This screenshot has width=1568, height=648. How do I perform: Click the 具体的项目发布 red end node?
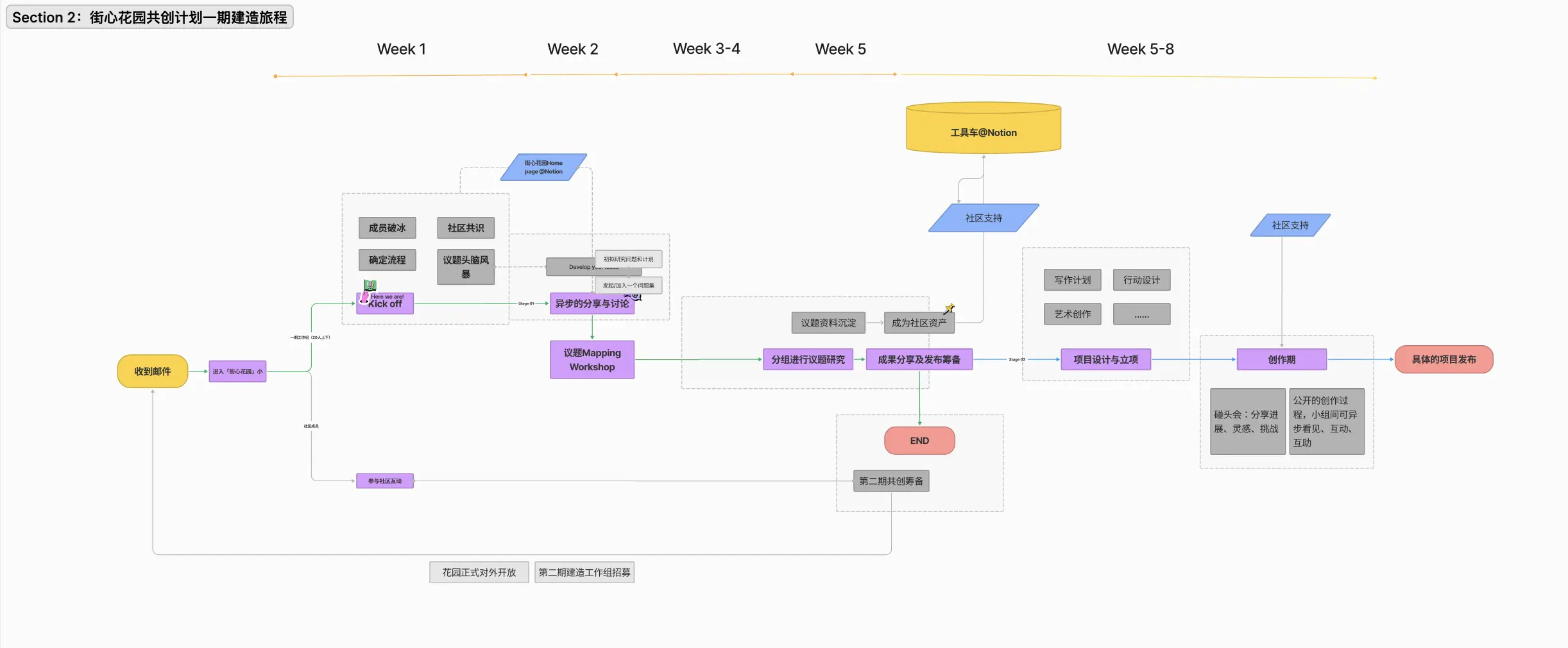1444,359
